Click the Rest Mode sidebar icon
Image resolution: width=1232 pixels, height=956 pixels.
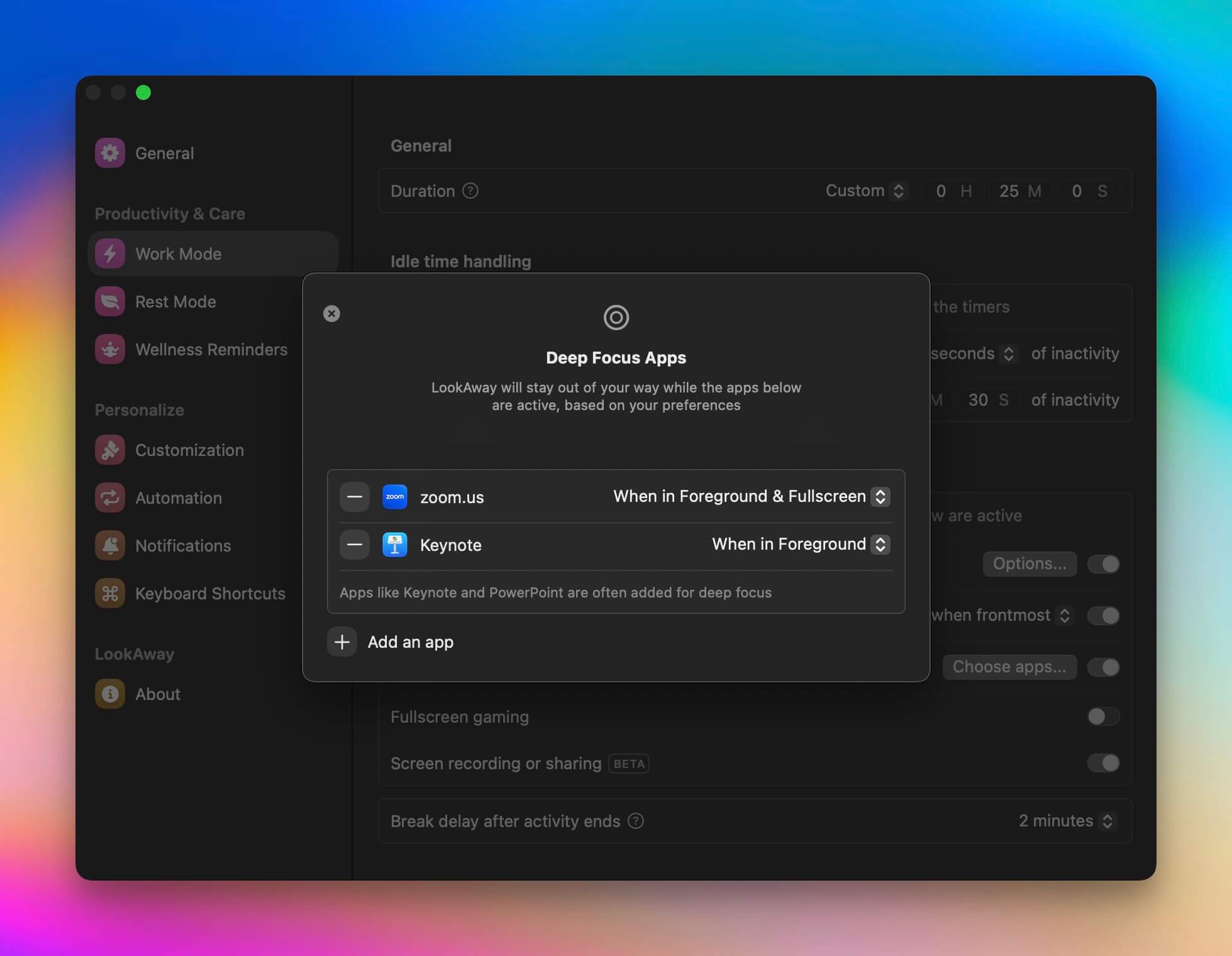(x=110, y=301)
